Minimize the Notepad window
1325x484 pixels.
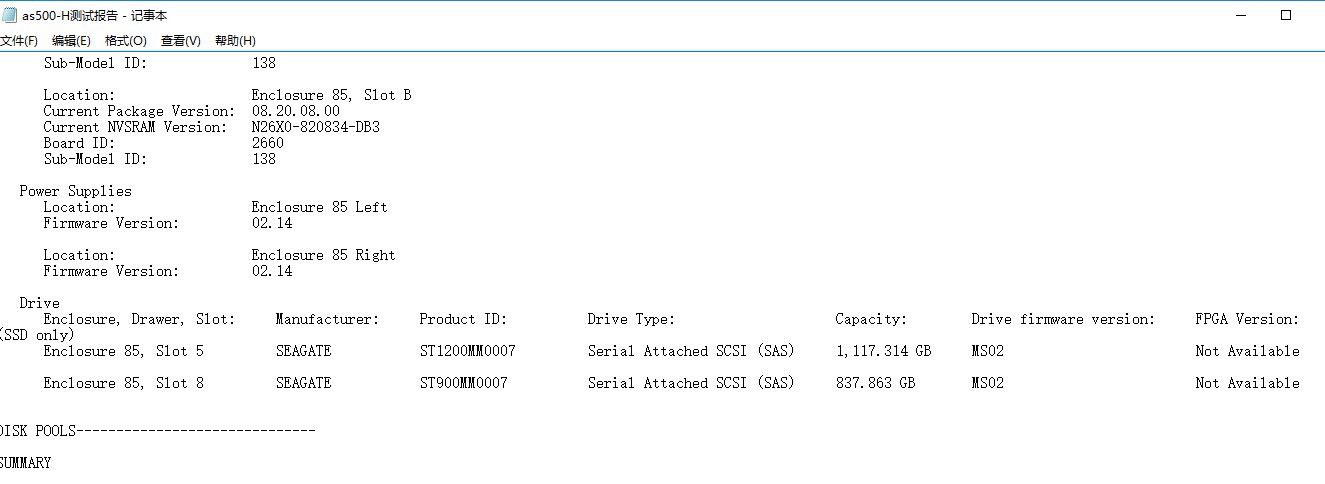1240,15
